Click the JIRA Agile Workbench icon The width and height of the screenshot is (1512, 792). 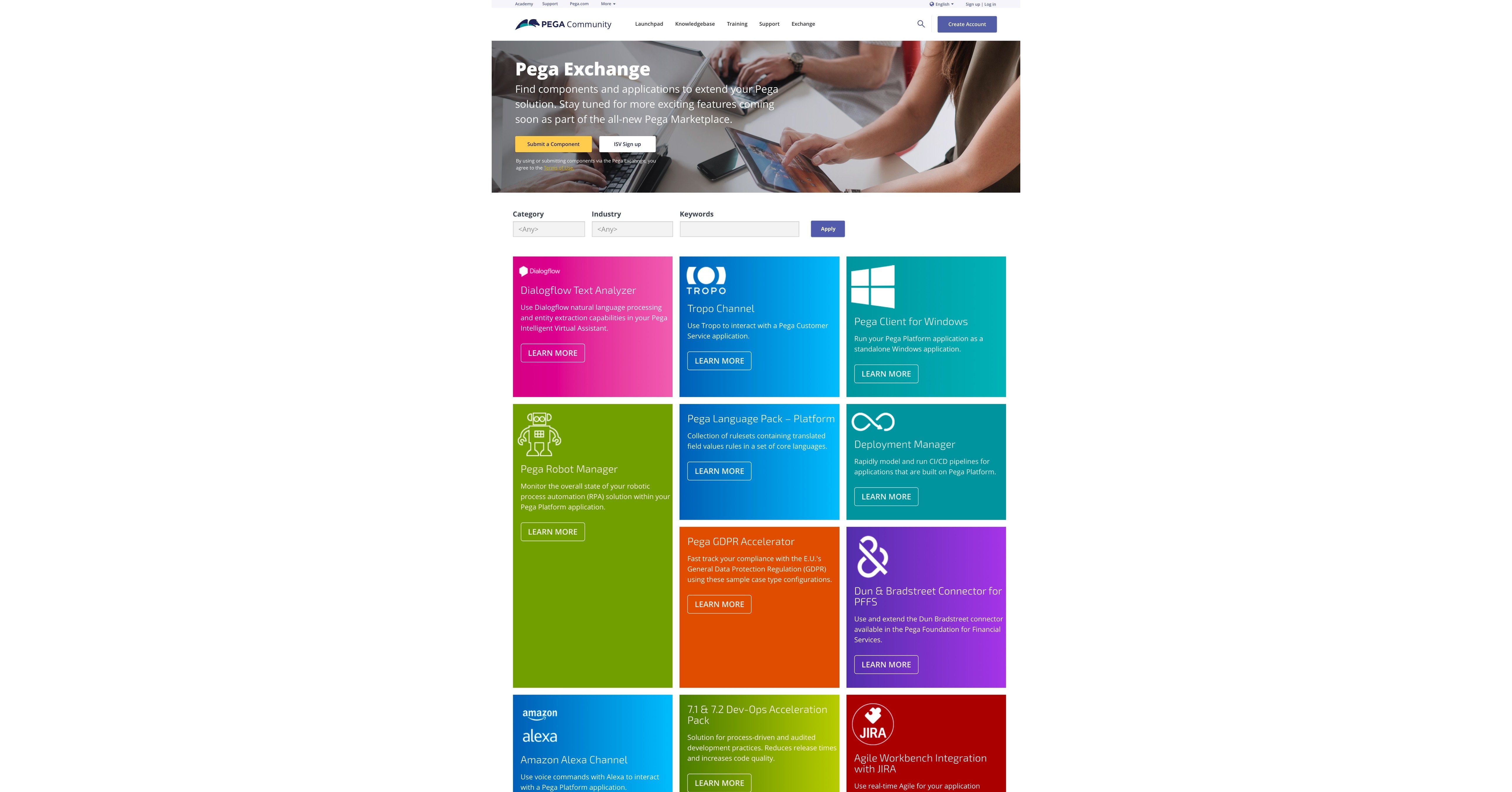[x=872, y=723]
